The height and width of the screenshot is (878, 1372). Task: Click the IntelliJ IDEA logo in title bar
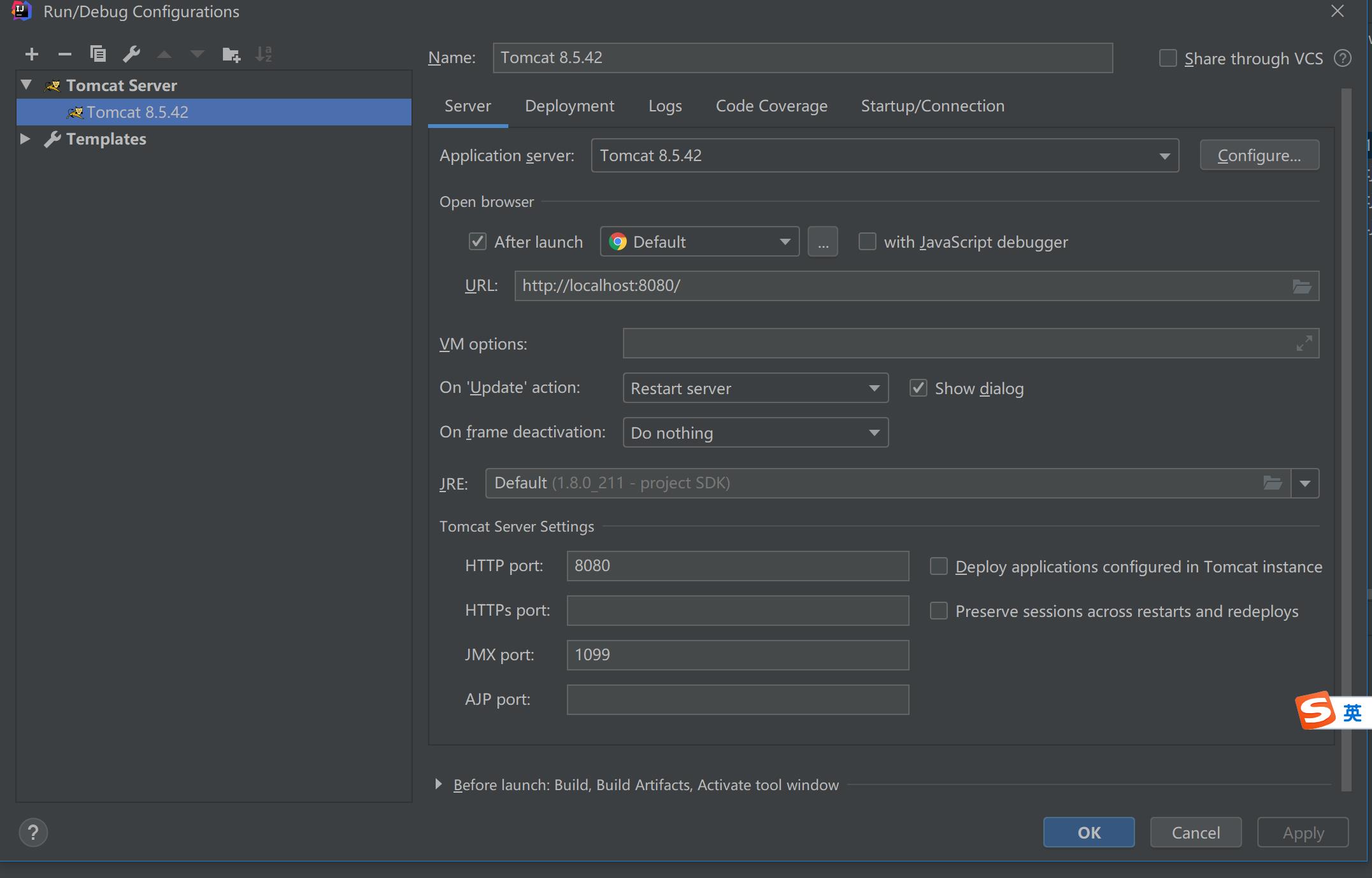(x=22, y=11)
